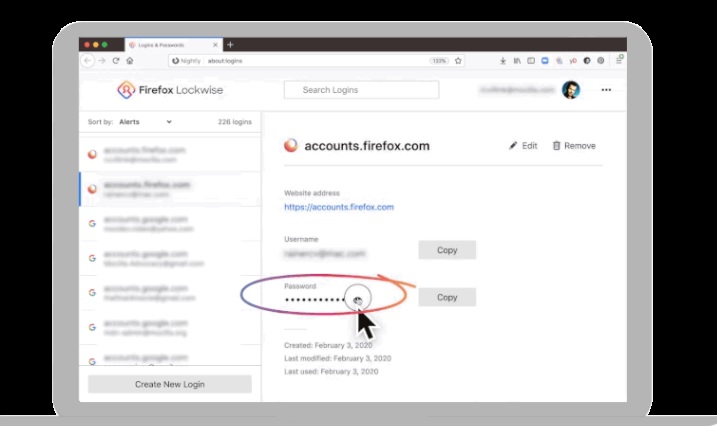Open a new browser tab with plus
The height and width of the screenshot is (426, 717).
click(230, 45)
